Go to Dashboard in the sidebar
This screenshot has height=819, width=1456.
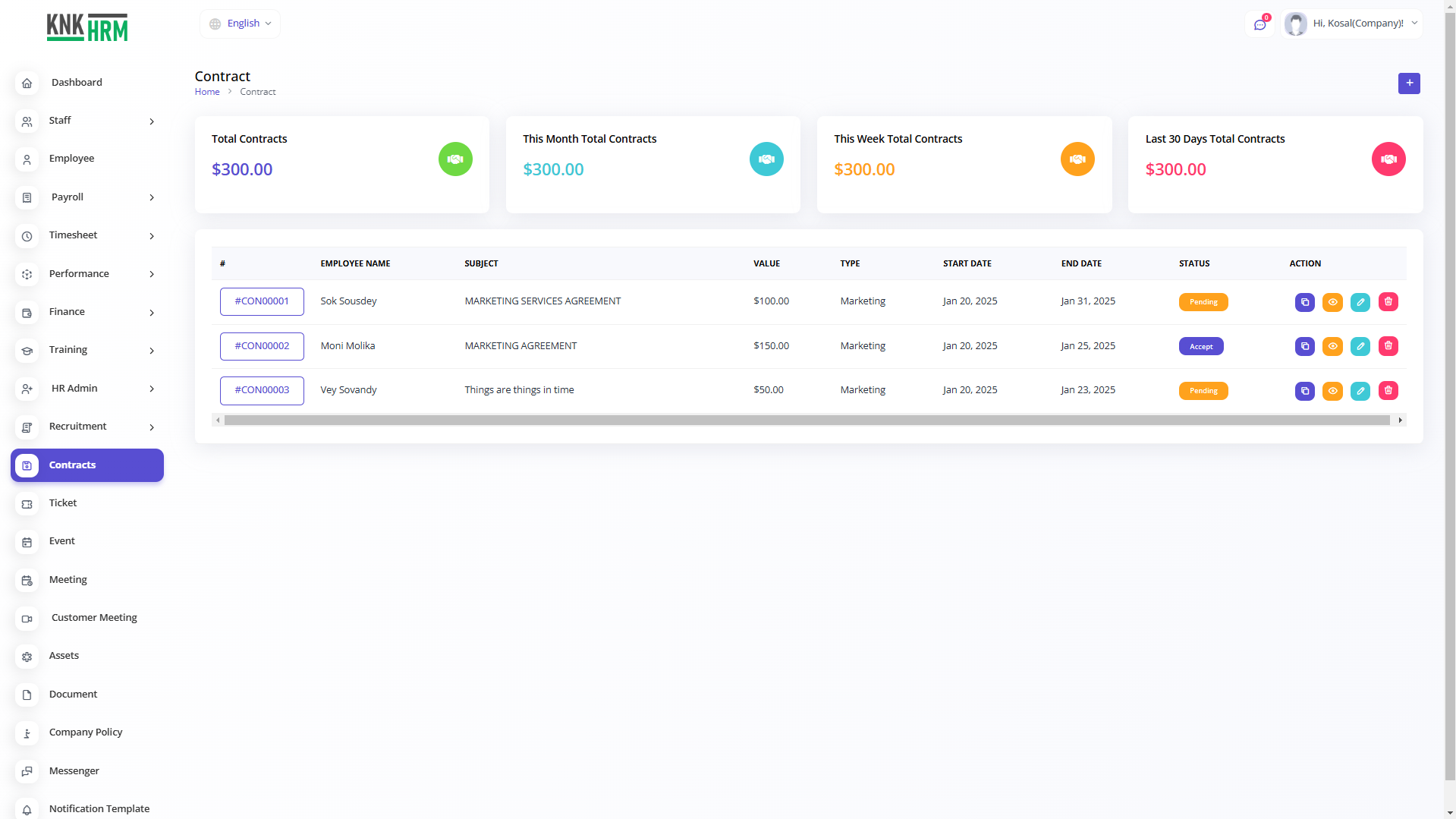[77, 83]
